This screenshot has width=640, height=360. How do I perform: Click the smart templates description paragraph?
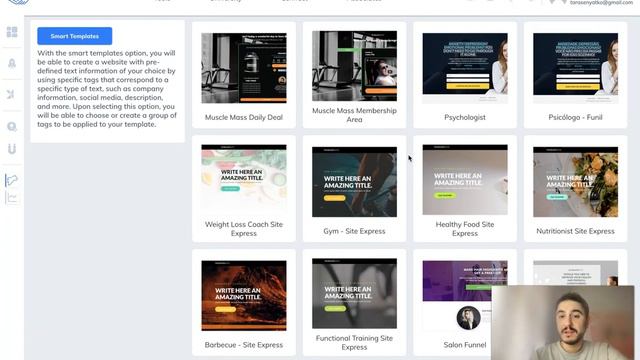pyautogui.click(x=107, y=89)
